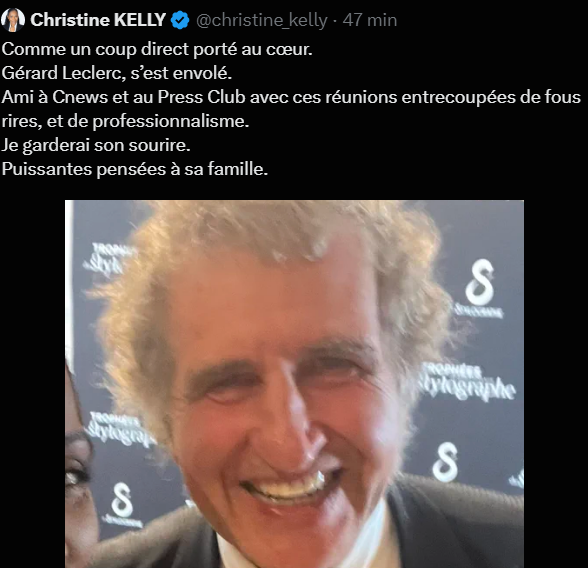Click the text 'rires, et de professionnalisme.'
The height and width of the screenshot is (568, 588).
pos(125,121)
